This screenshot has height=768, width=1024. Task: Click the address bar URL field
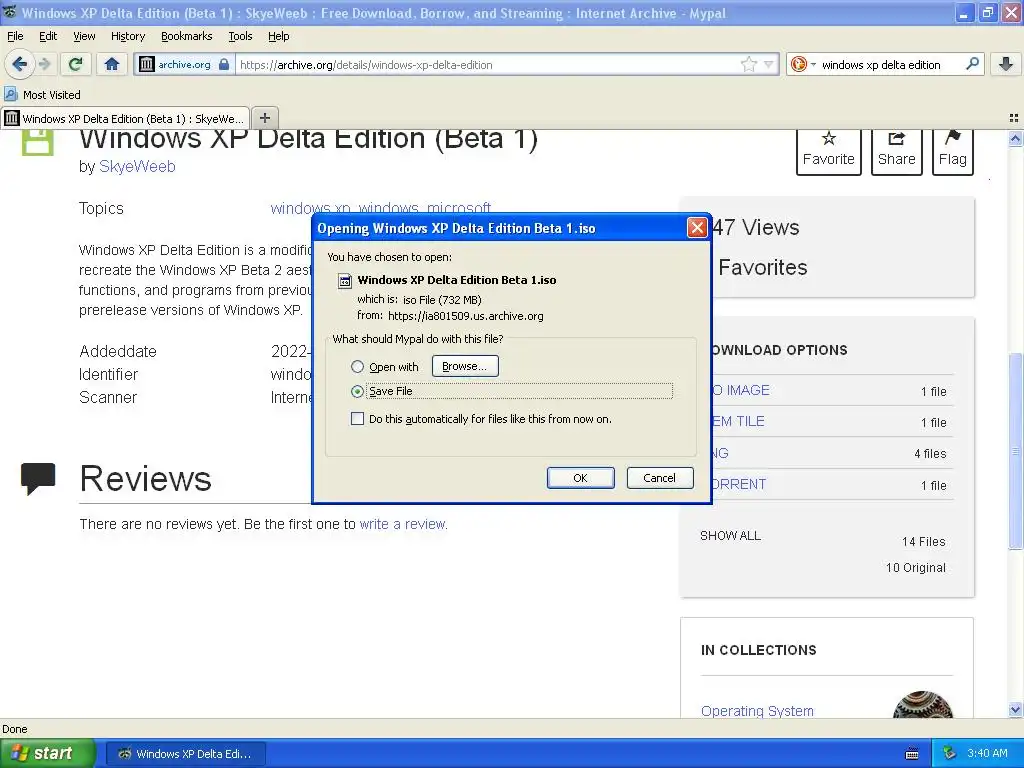coord(487,64)
